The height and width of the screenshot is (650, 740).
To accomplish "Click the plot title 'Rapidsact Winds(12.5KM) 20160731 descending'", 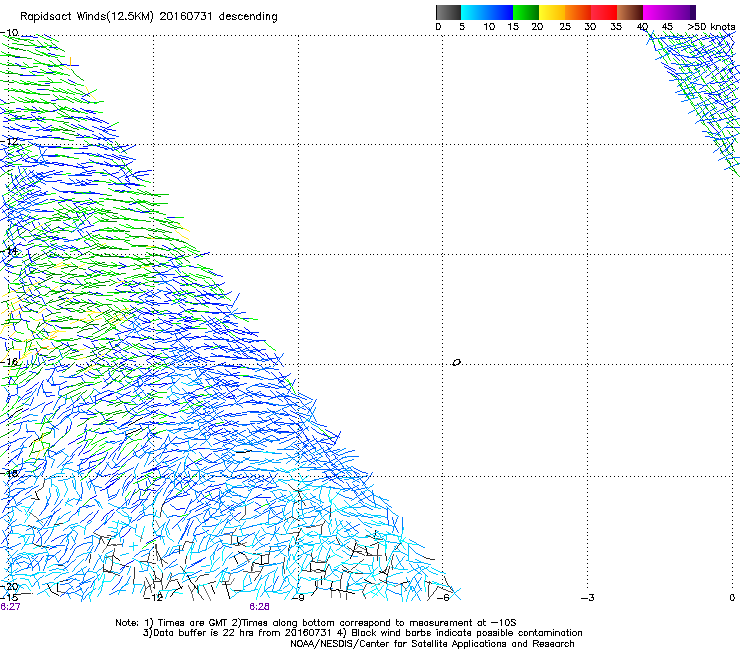I will point(149,17).
